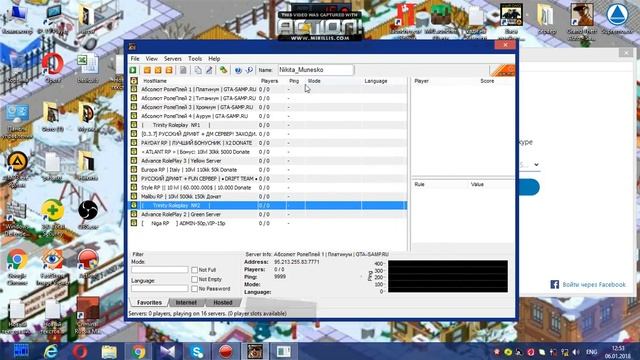Open the File menu
Image resolution: width=640 pixels, height=360 pixels.
coord(135,59)
